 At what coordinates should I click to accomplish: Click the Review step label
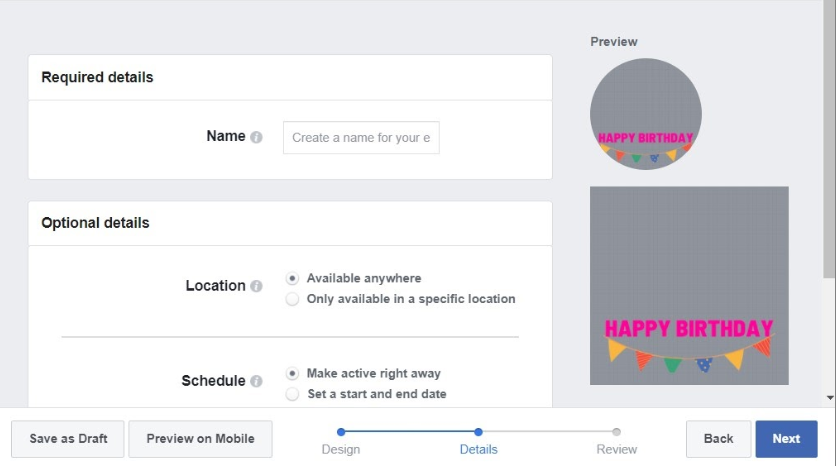point(617,449)
